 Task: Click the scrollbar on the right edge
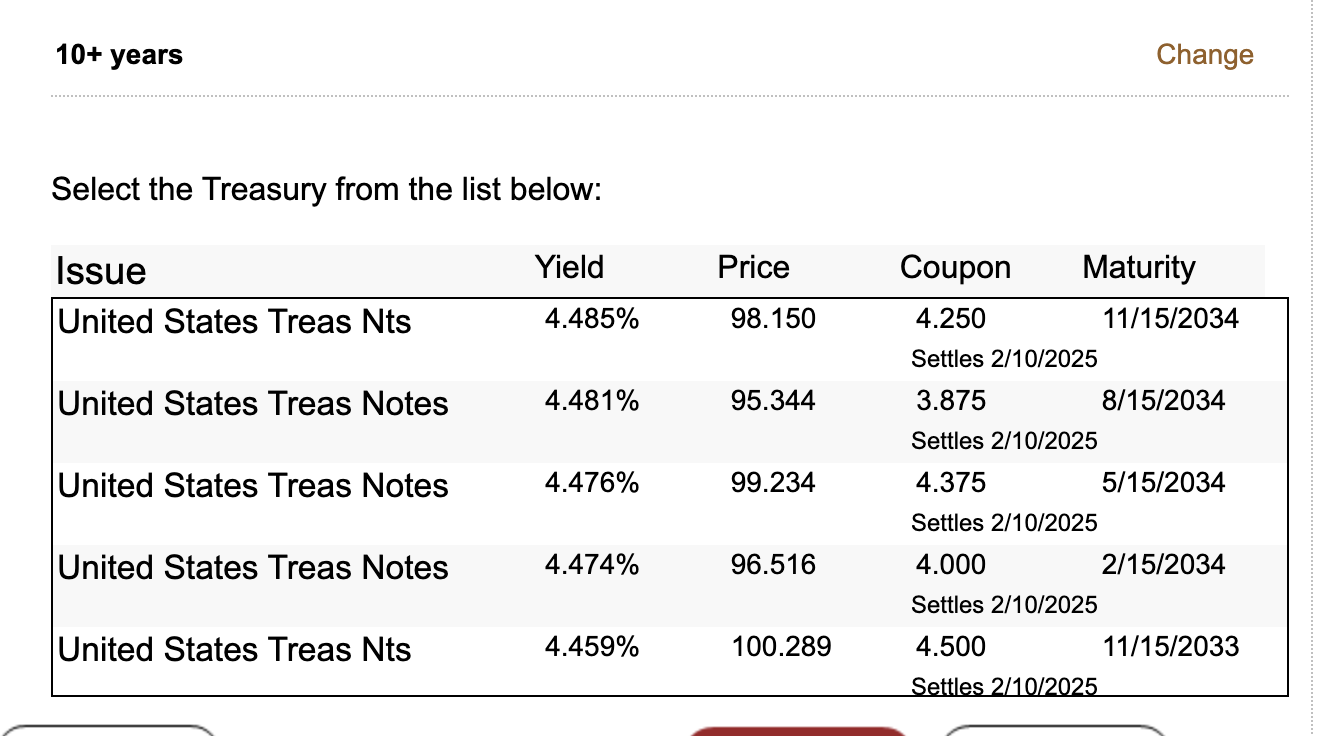[1311, 368]
